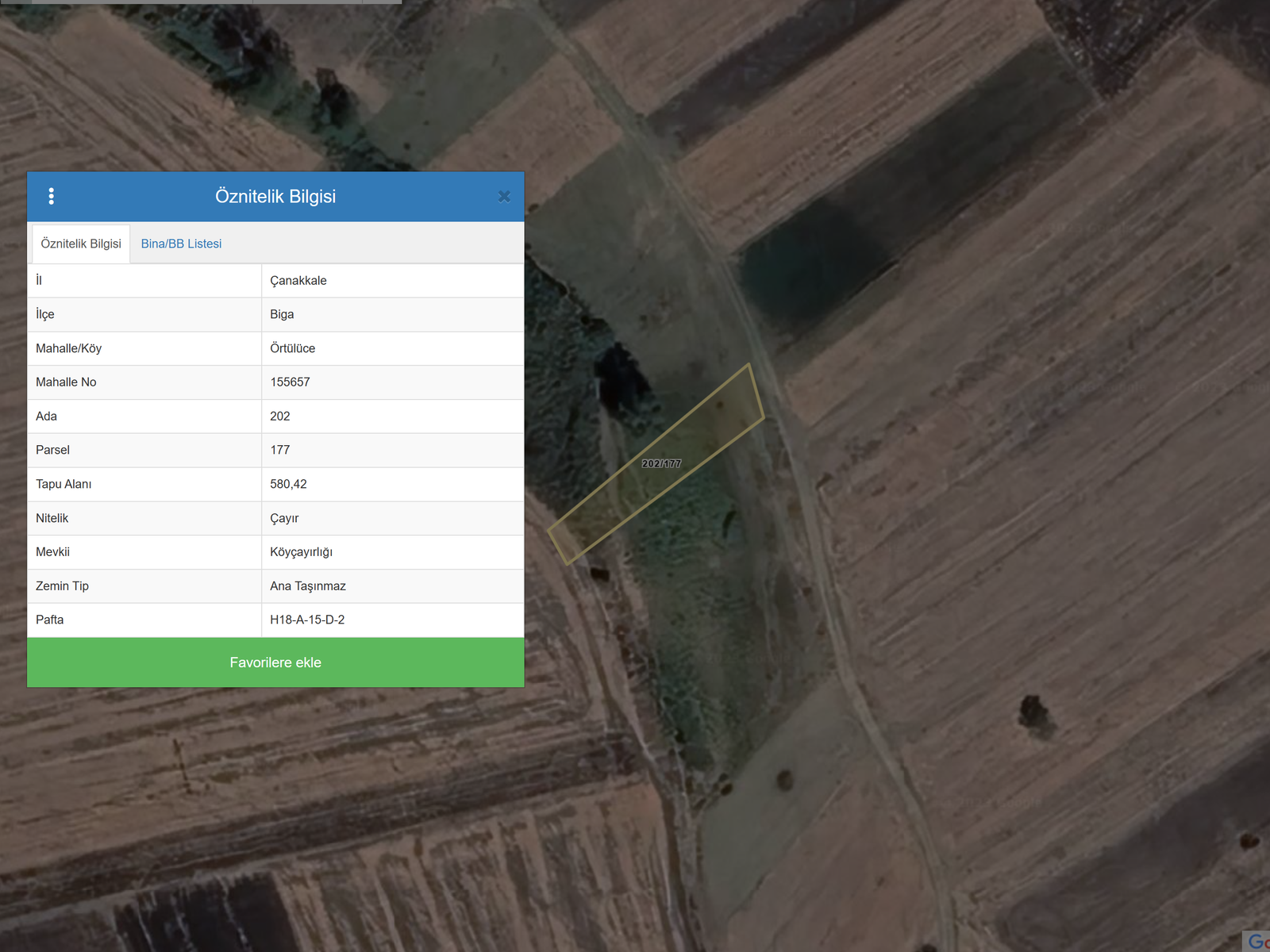The width and height of the screenshot is (1270, 952).
Task: Click the Zemin Tip value Ana Taşınmaz
Action: [308, 586]
